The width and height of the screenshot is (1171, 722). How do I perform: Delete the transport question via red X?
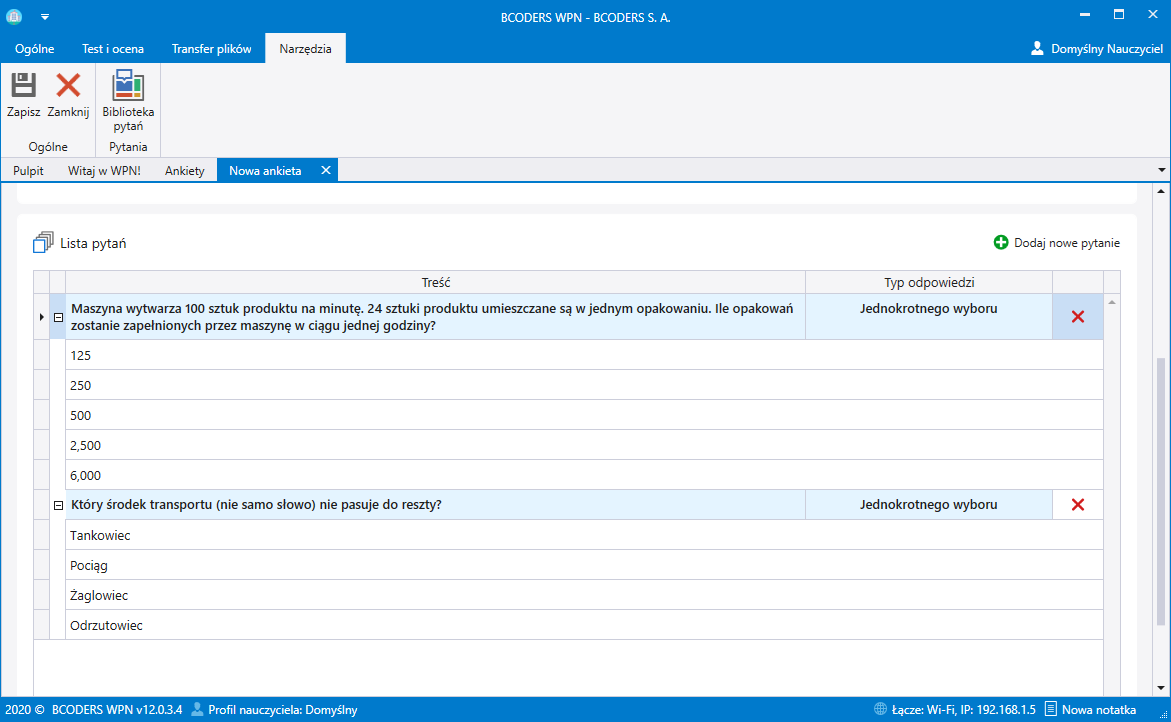[x=1078, y=505]
